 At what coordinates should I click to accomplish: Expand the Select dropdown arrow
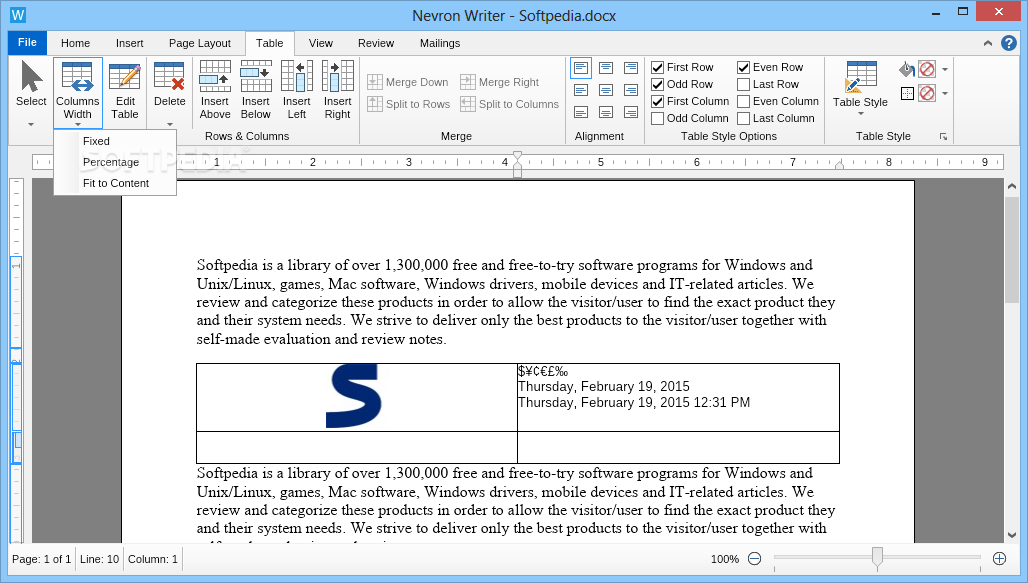(31, 124)
